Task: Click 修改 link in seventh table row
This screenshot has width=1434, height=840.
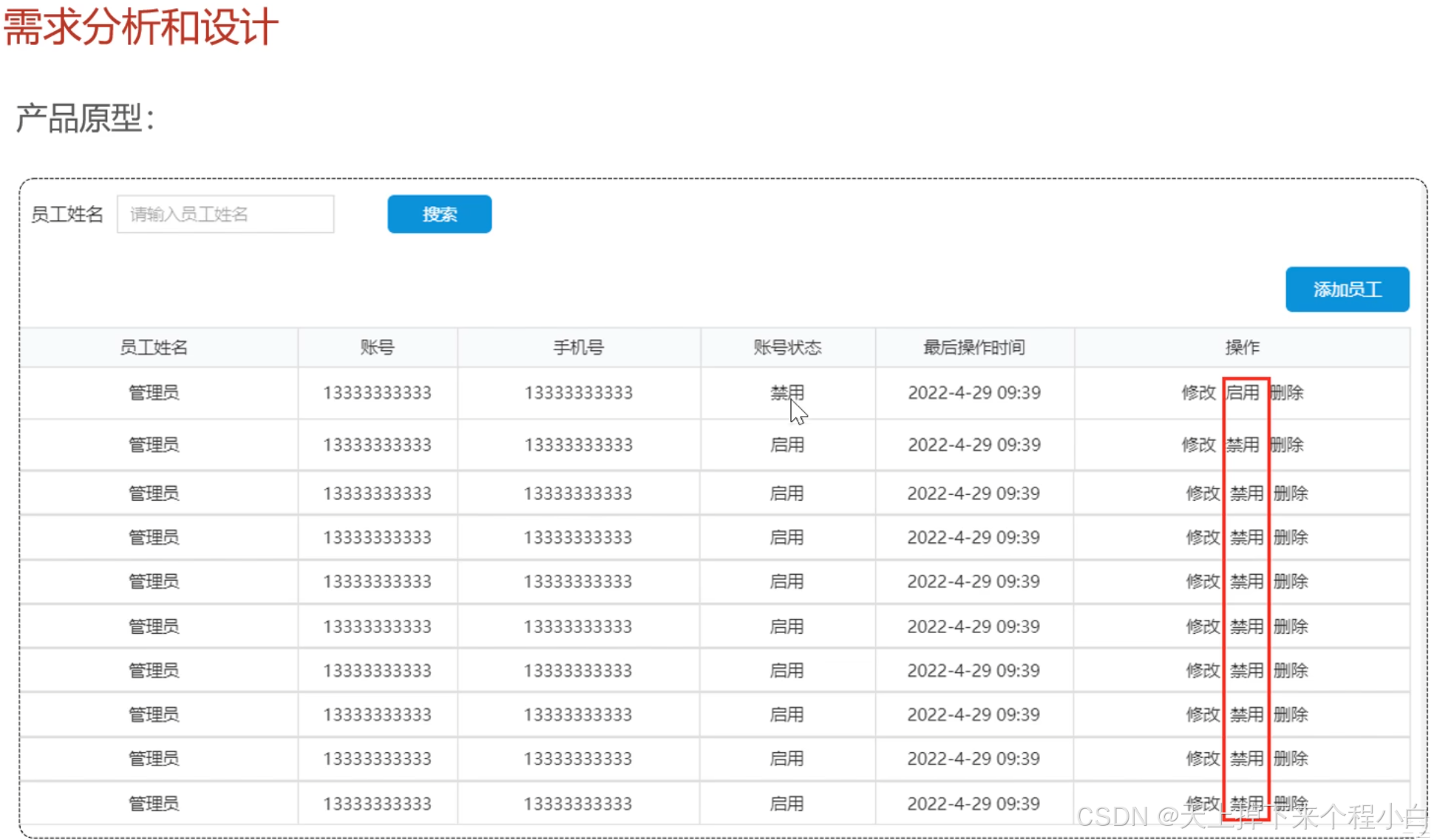Action: point(1203,670)
